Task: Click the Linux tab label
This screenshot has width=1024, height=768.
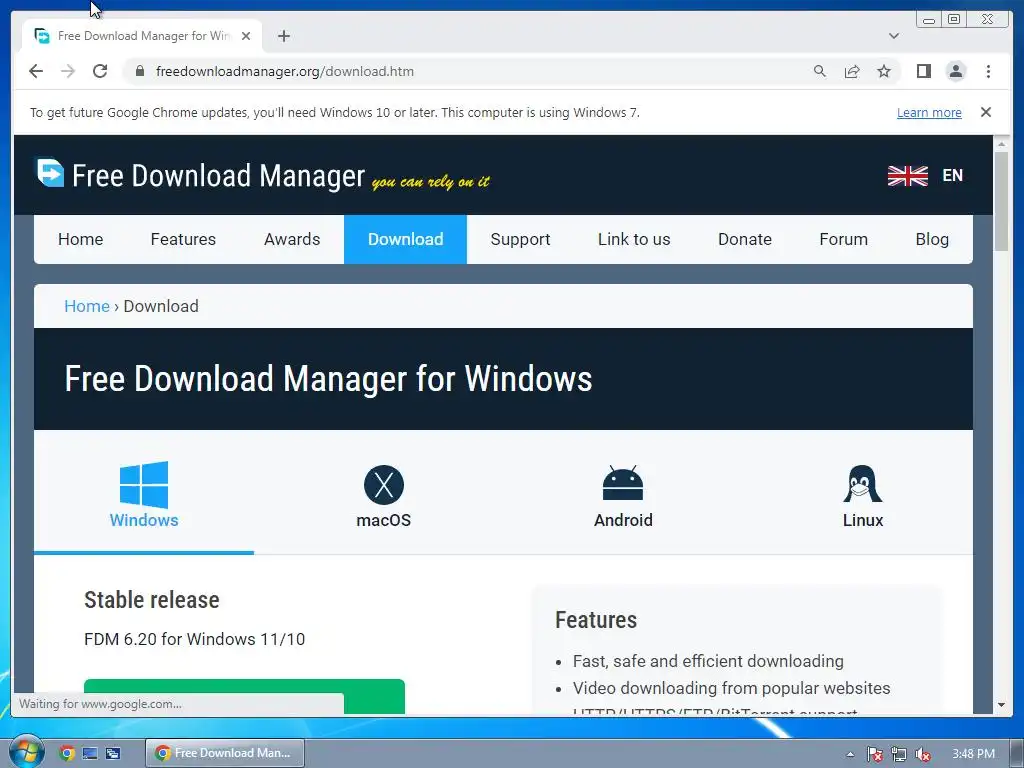Action: (x=863, y=520)
